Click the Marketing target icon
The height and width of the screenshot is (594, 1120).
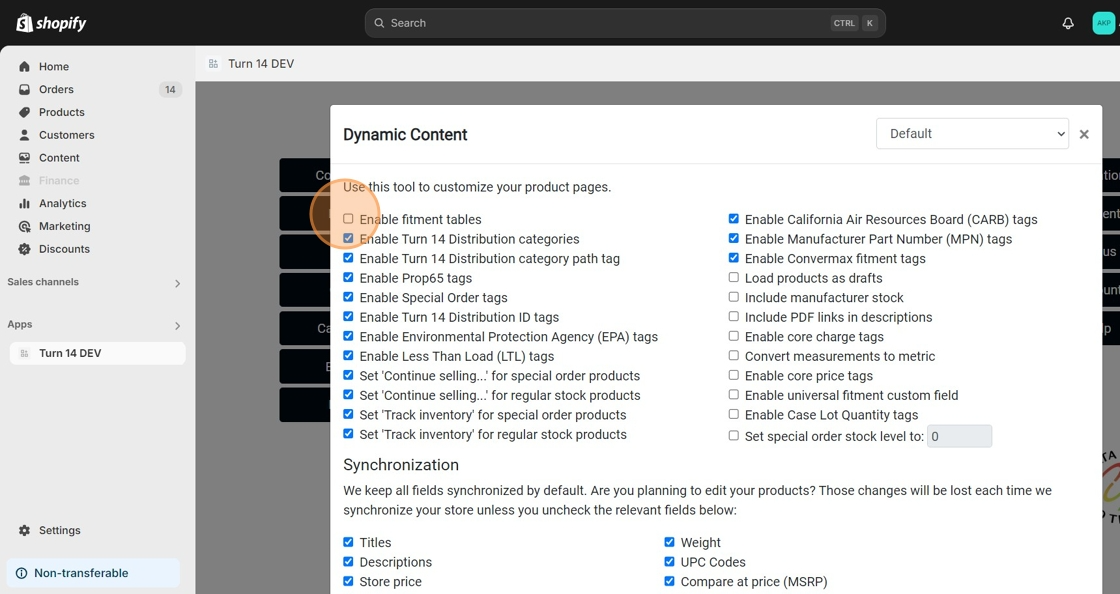point(24,226)
